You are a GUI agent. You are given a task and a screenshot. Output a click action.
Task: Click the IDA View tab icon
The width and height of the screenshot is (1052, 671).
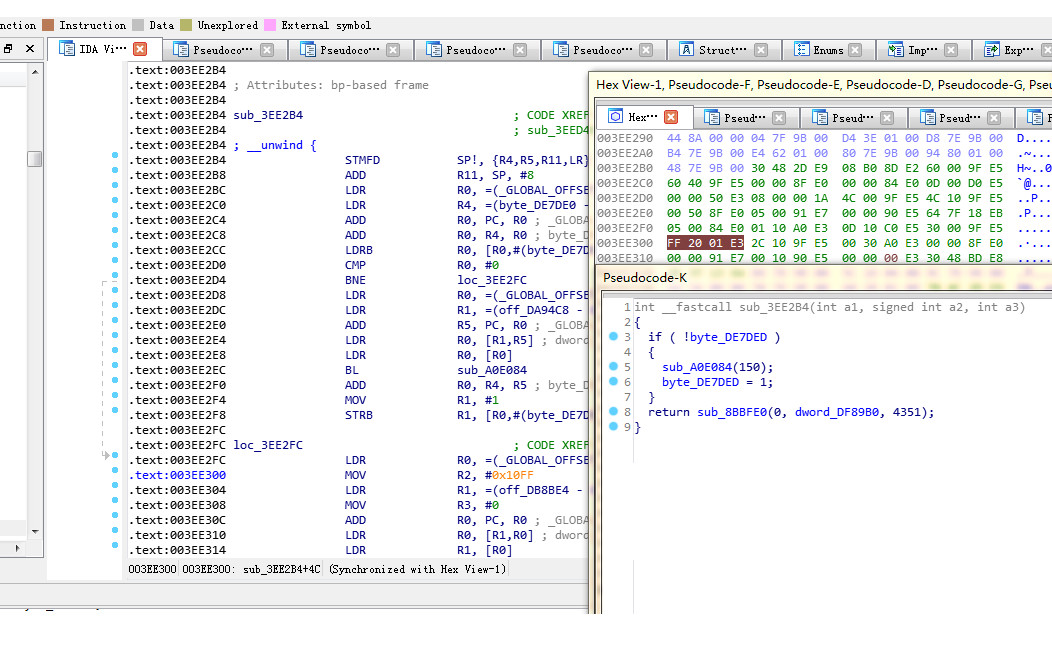[x=67, y=49]
